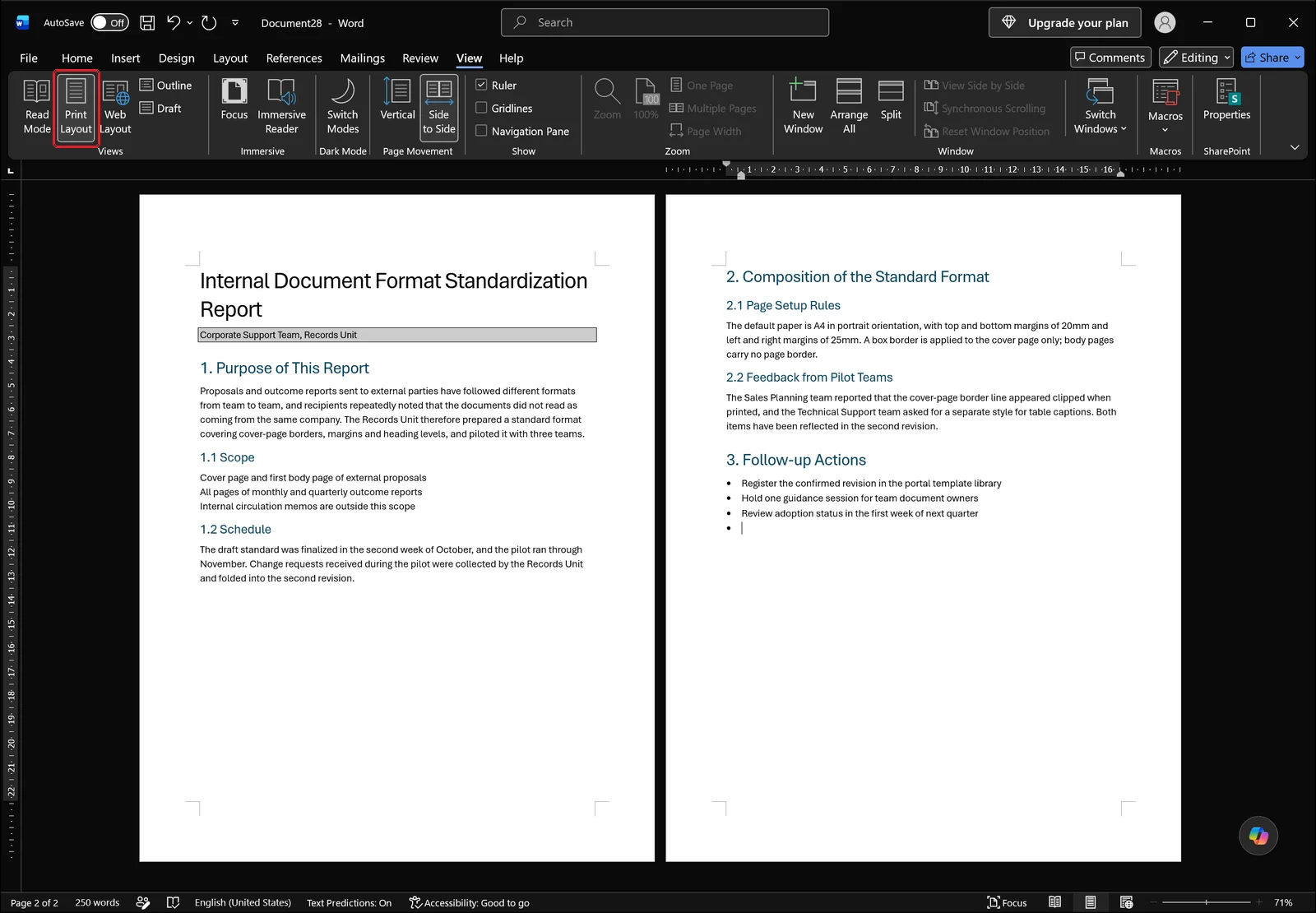The height and width of the screenshot is (913, 1316).
Task: Switch to the Home tab
Action: pyautogui.click(x=76, y=58)
